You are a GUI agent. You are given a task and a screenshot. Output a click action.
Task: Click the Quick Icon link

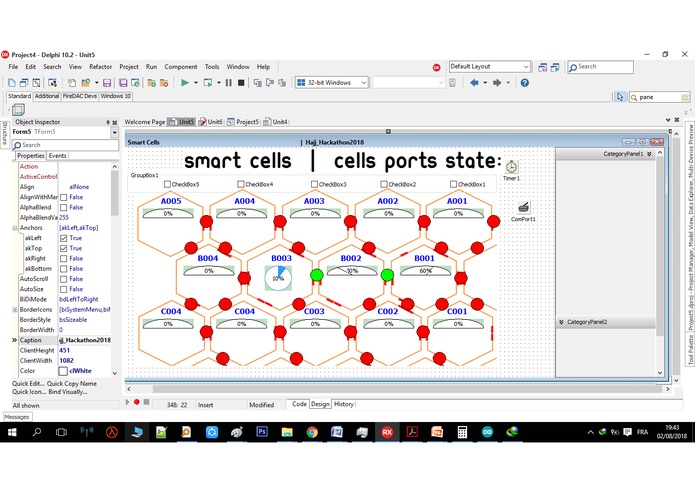(x=28, y=392)
